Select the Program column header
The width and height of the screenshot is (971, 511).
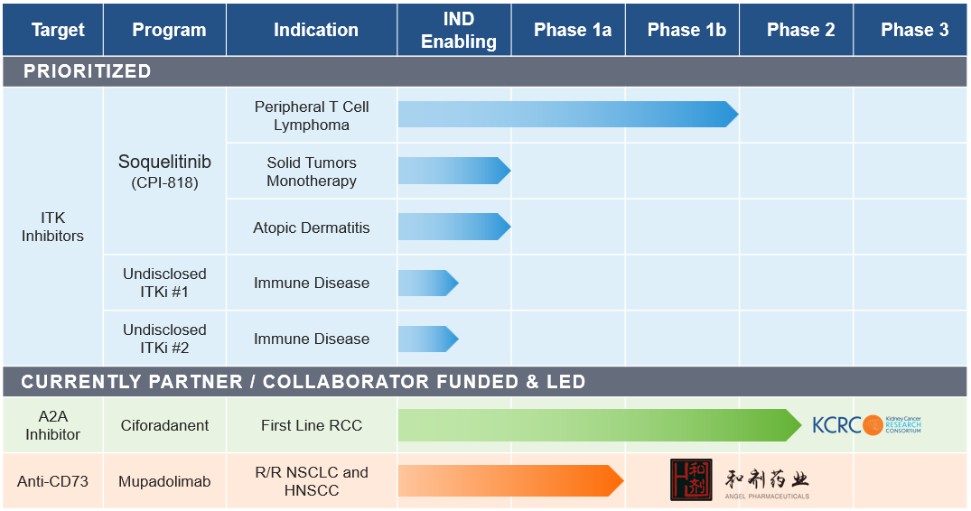[x=169, y=30]
